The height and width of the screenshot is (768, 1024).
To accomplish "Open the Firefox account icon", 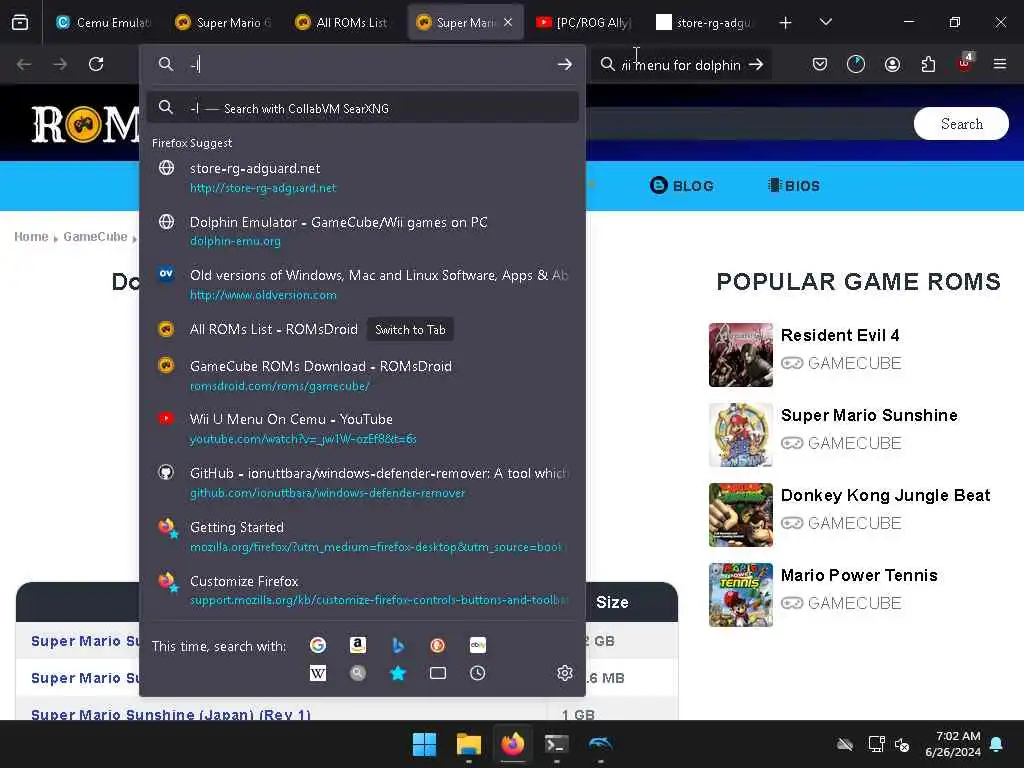I will (892, 64).
